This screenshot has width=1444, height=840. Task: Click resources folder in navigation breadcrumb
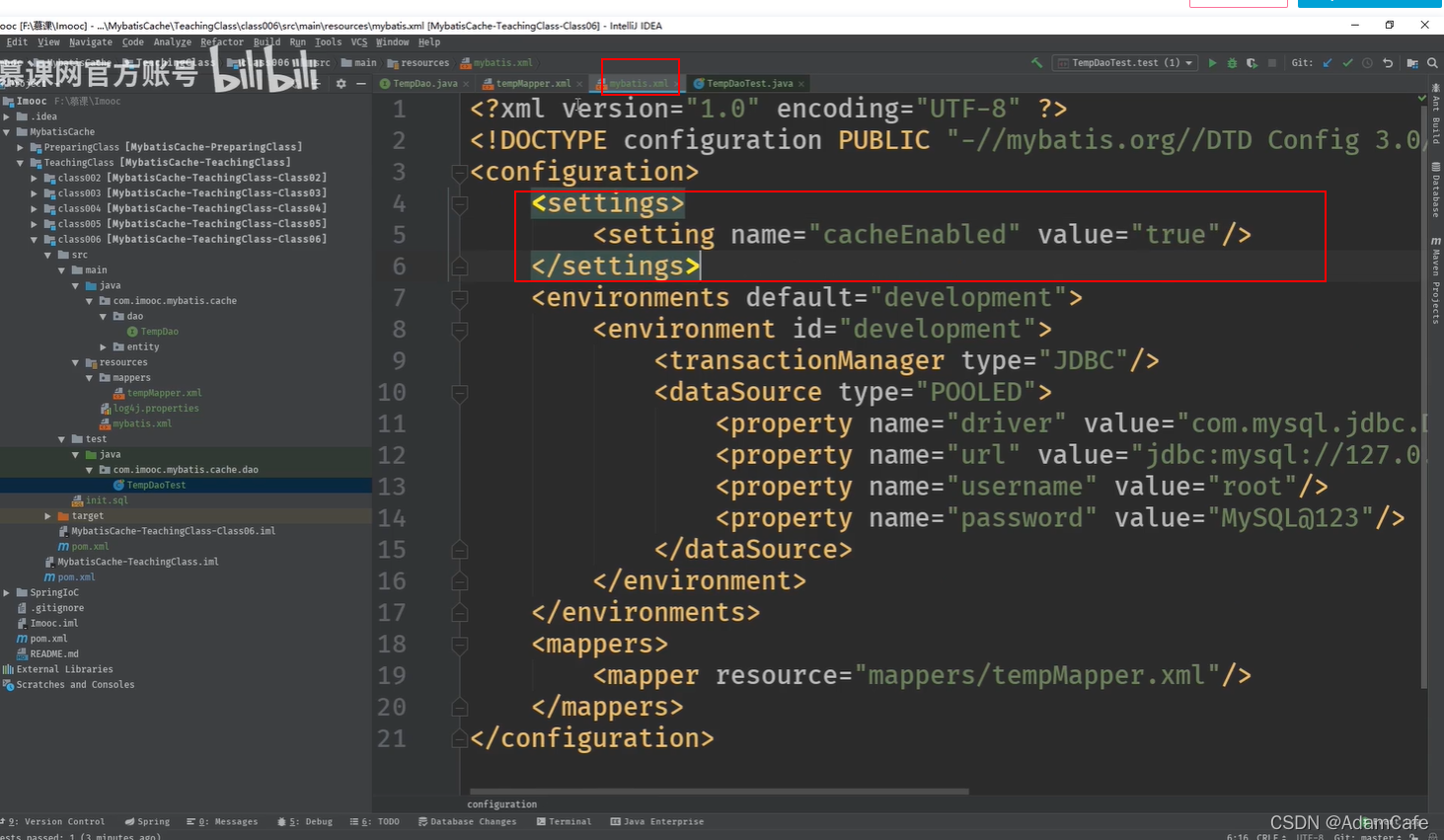coord(418,62)
